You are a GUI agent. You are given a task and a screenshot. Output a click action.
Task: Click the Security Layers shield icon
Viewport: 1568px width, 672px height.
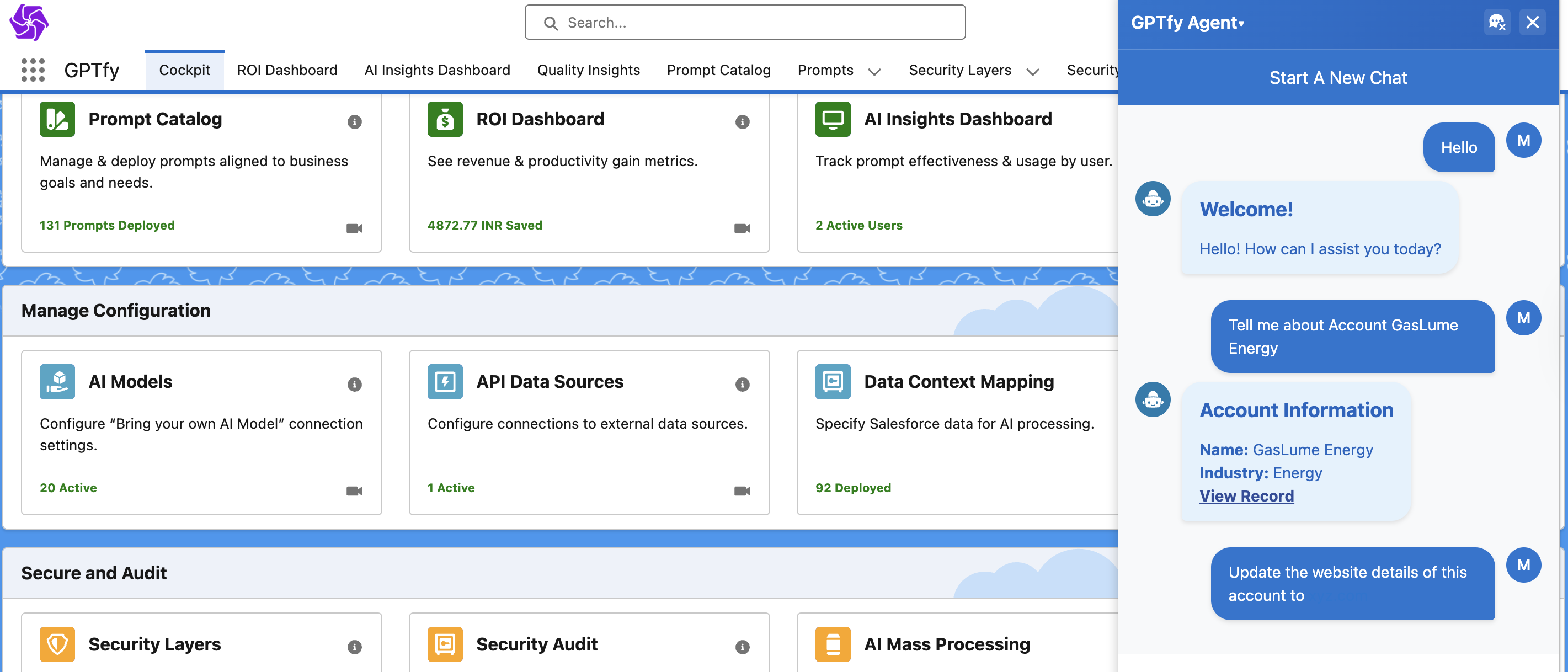[57, 644]
